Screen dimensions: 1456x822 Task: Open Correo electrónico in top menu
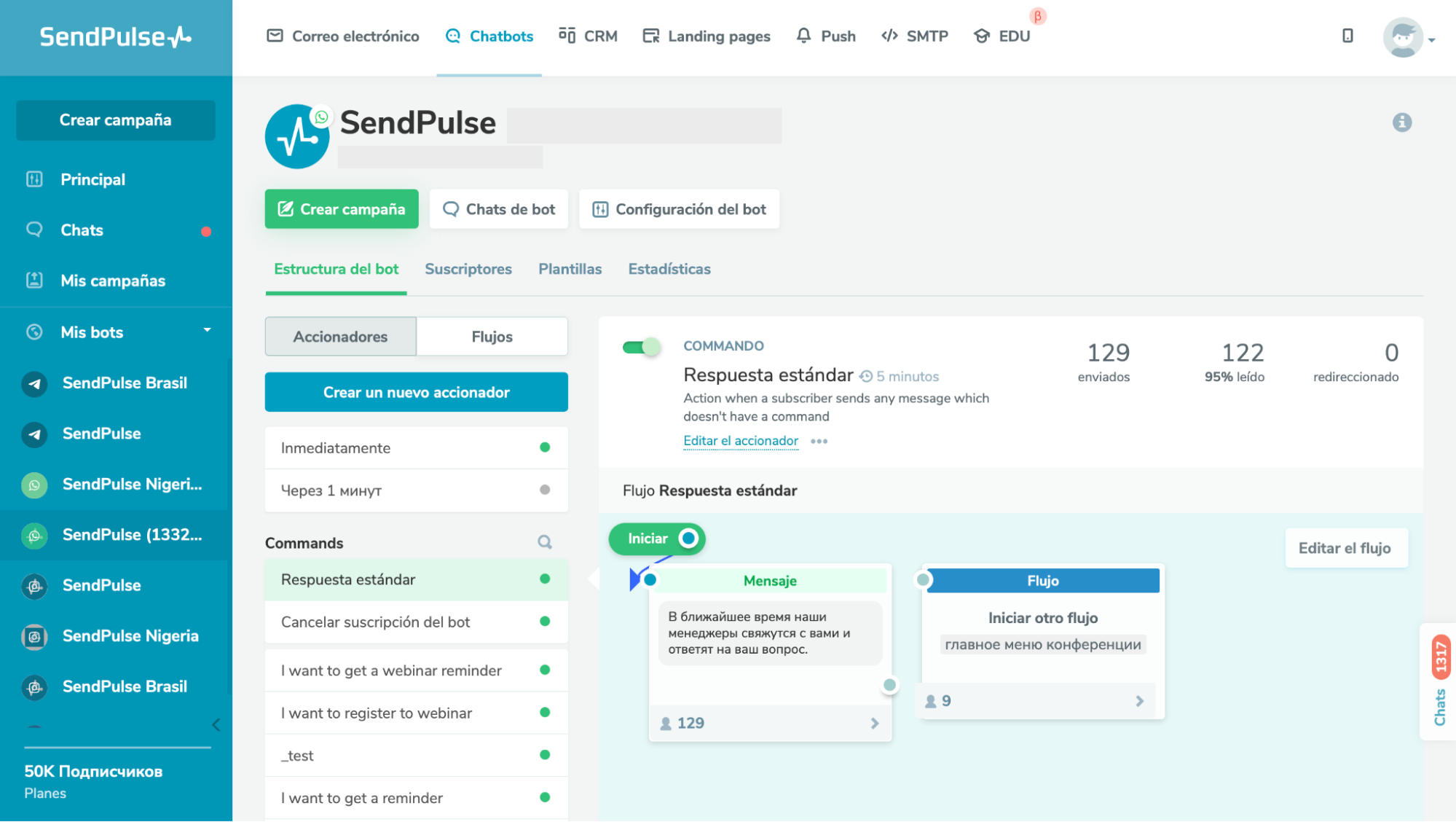point(343,36)
